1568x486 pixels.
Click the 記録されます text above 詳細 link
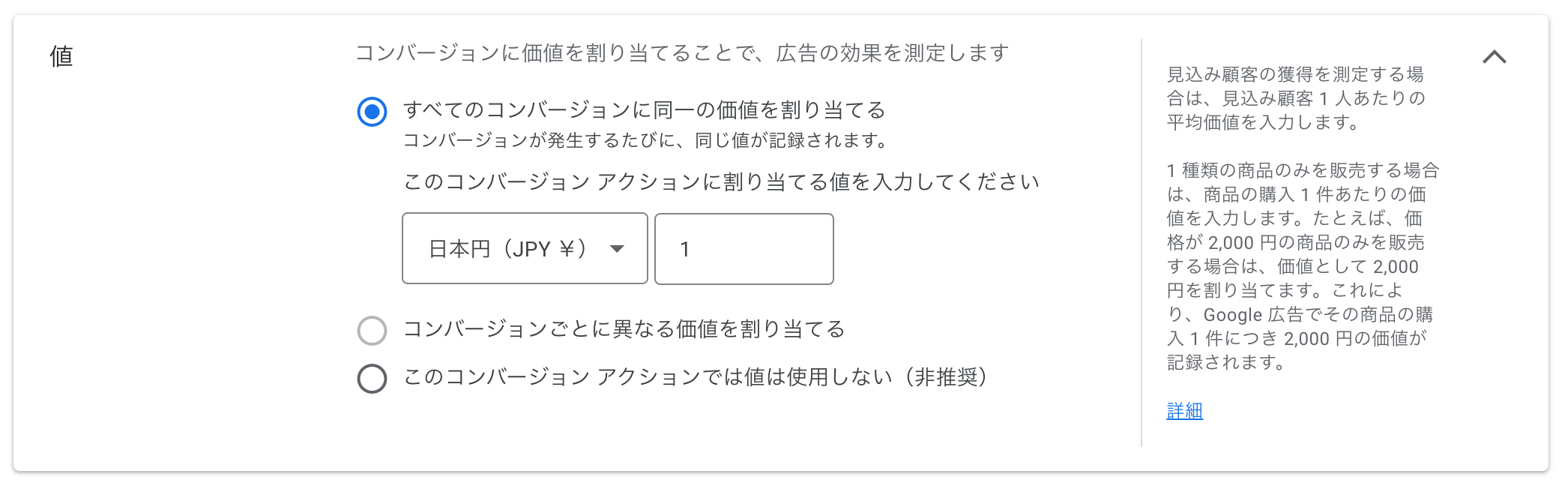pyautogui.click(x=1226, y=363)
